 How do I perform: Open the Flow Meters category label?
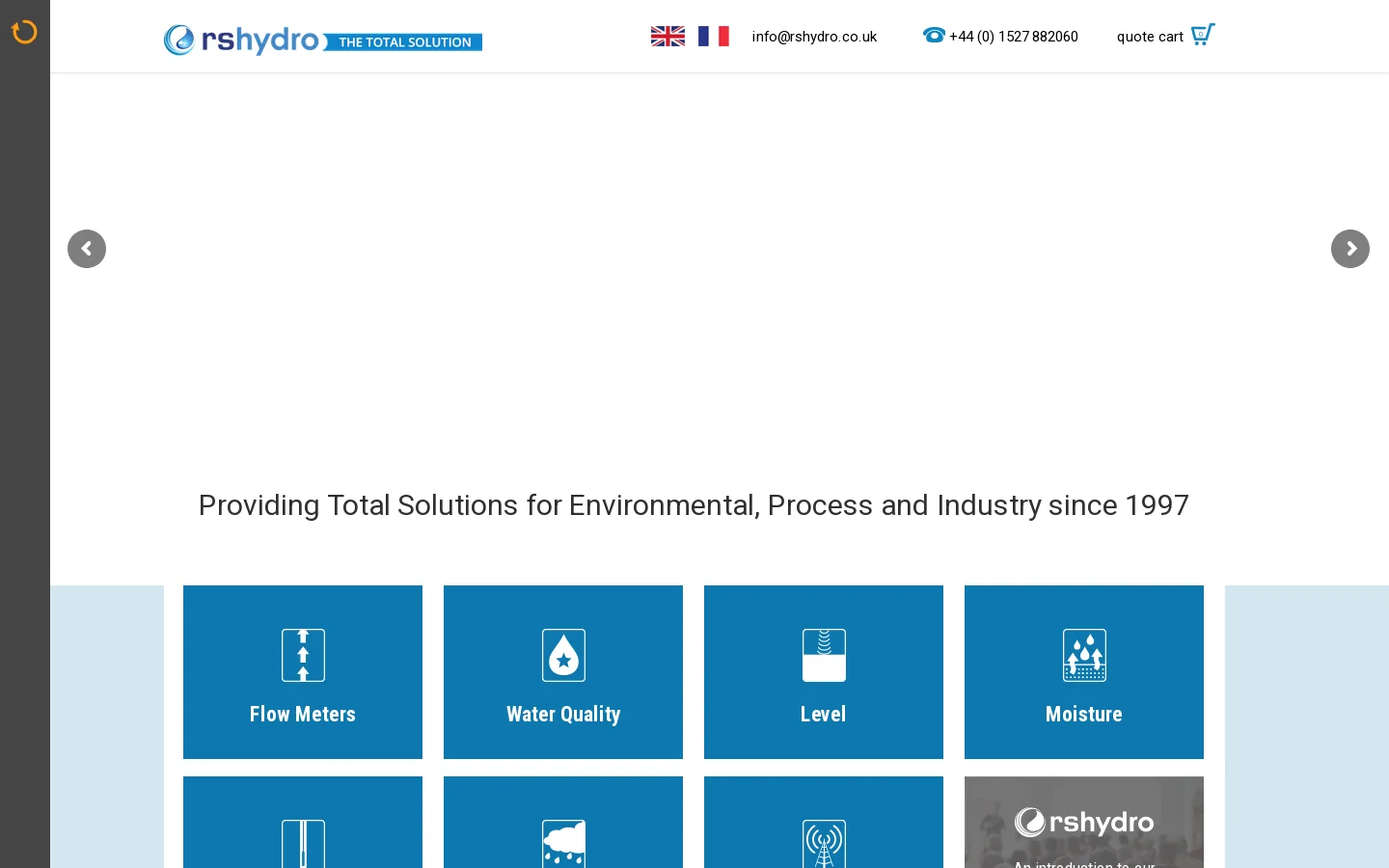tap(303, 714)
